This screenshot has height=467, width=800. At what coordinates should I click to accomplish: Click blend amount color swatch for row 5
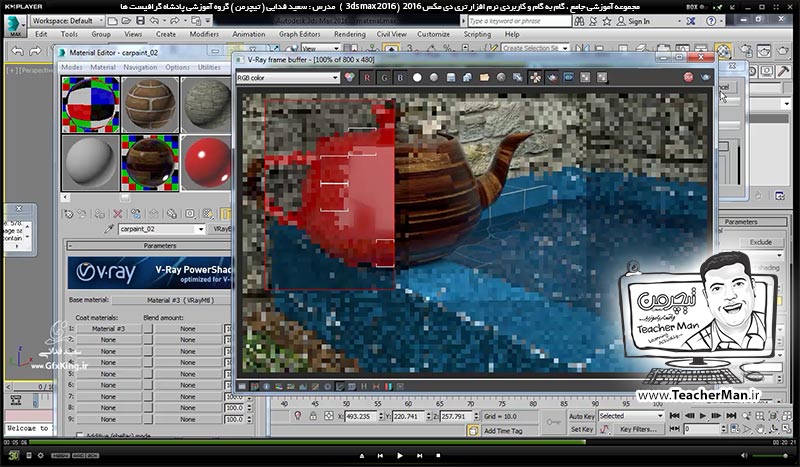[148, 374]
